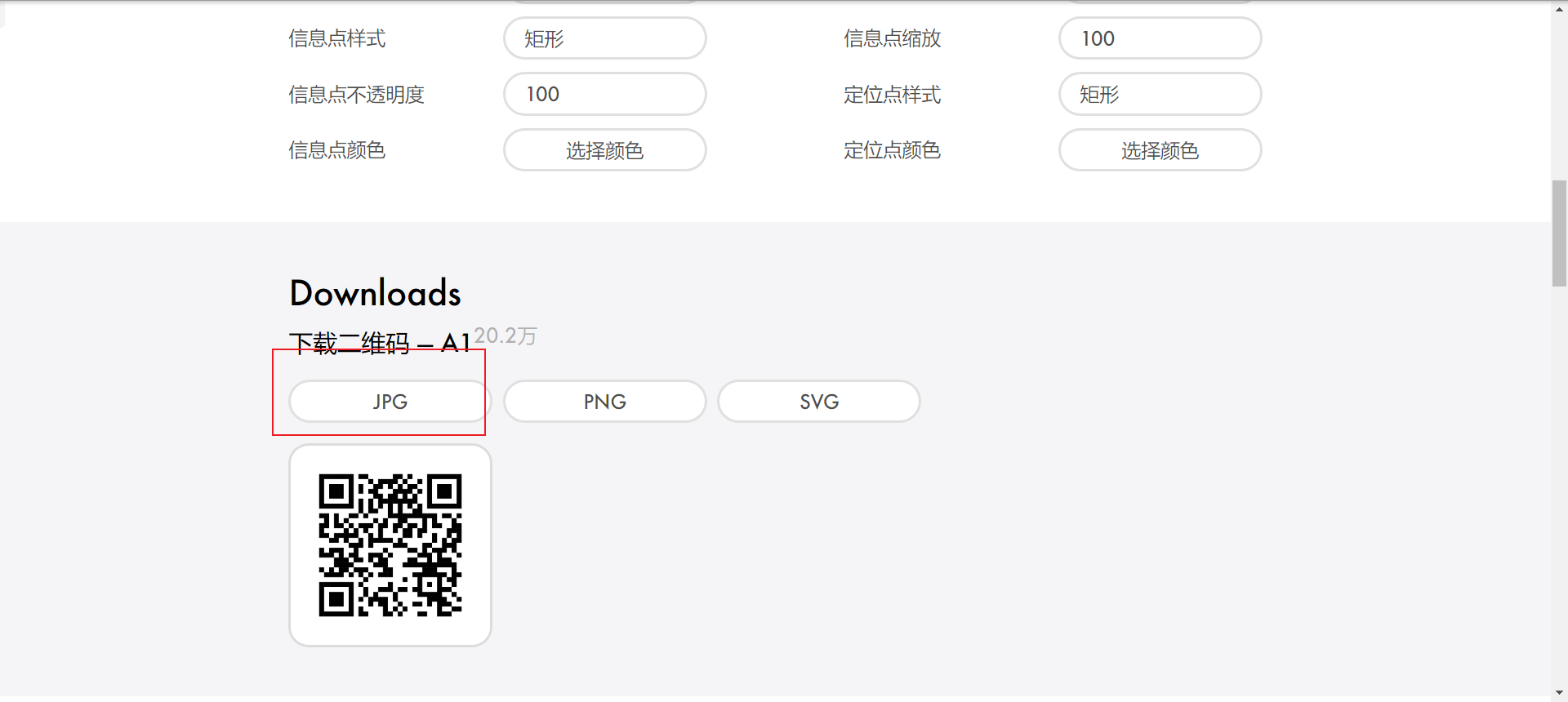Image resolution: width=1568 pixels, height=702 pixels.
Task: Download the QR code as PNG
Action: tap(605, 402)
